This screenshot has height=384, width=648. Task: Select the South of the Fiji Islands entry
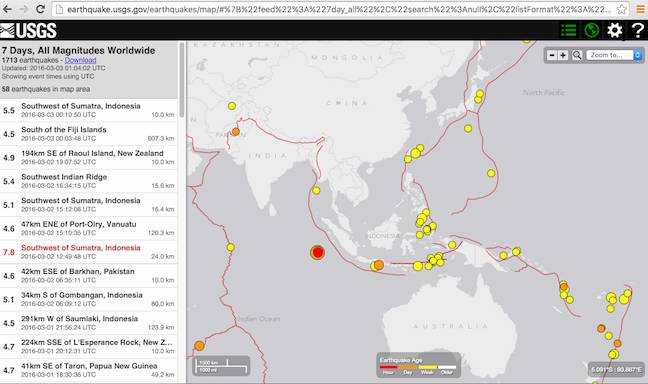tap(89, 134)
